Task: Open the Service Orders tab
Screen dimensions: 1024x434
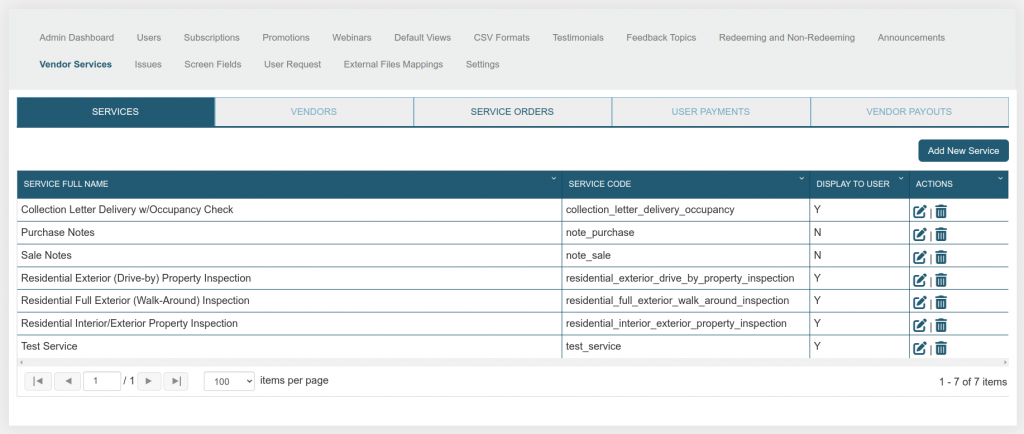Action: click(511, 112)
